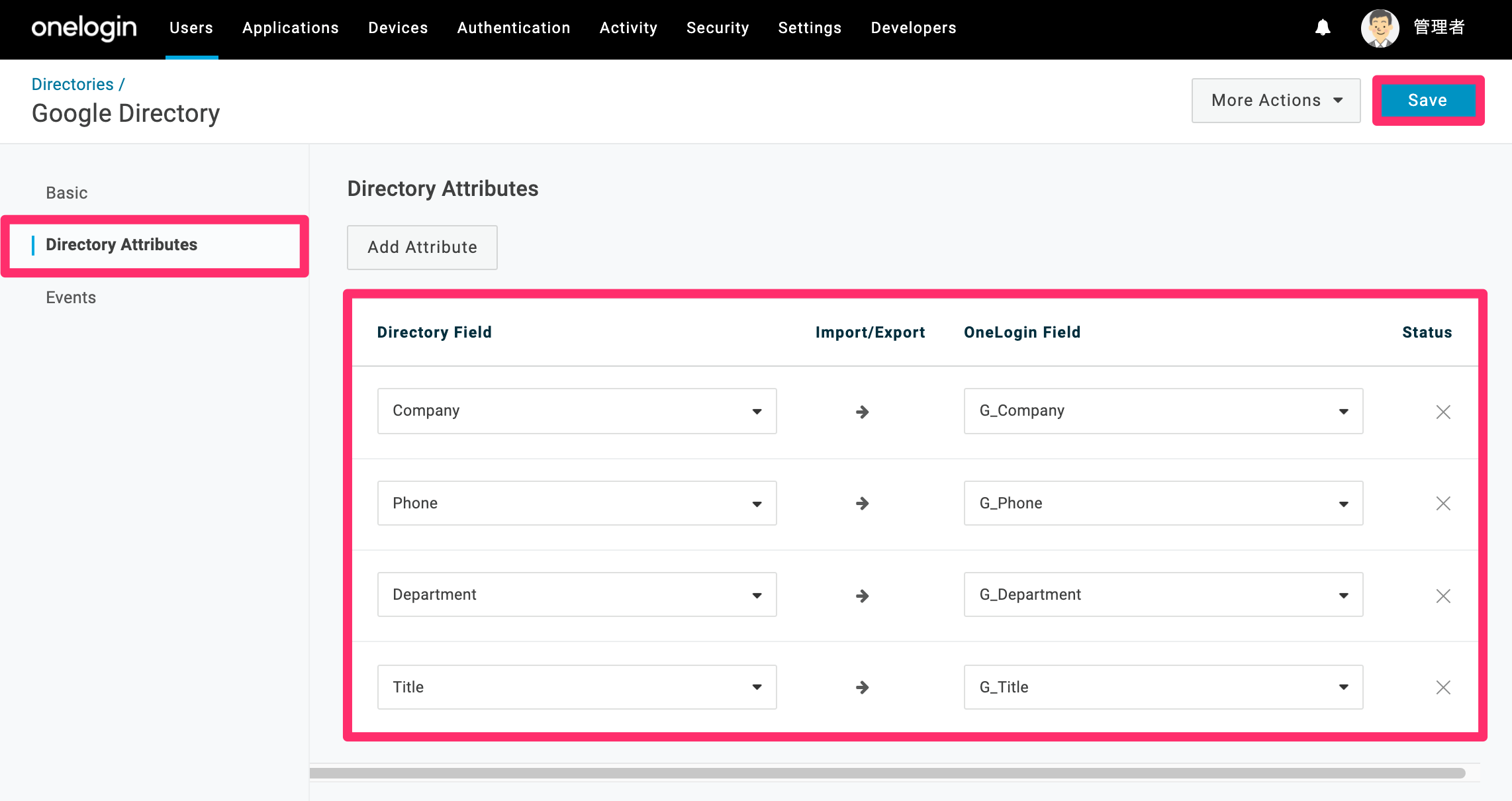Open the Activity menu
This screenshot has height=801, width=1512.
(x=628, y=28)
